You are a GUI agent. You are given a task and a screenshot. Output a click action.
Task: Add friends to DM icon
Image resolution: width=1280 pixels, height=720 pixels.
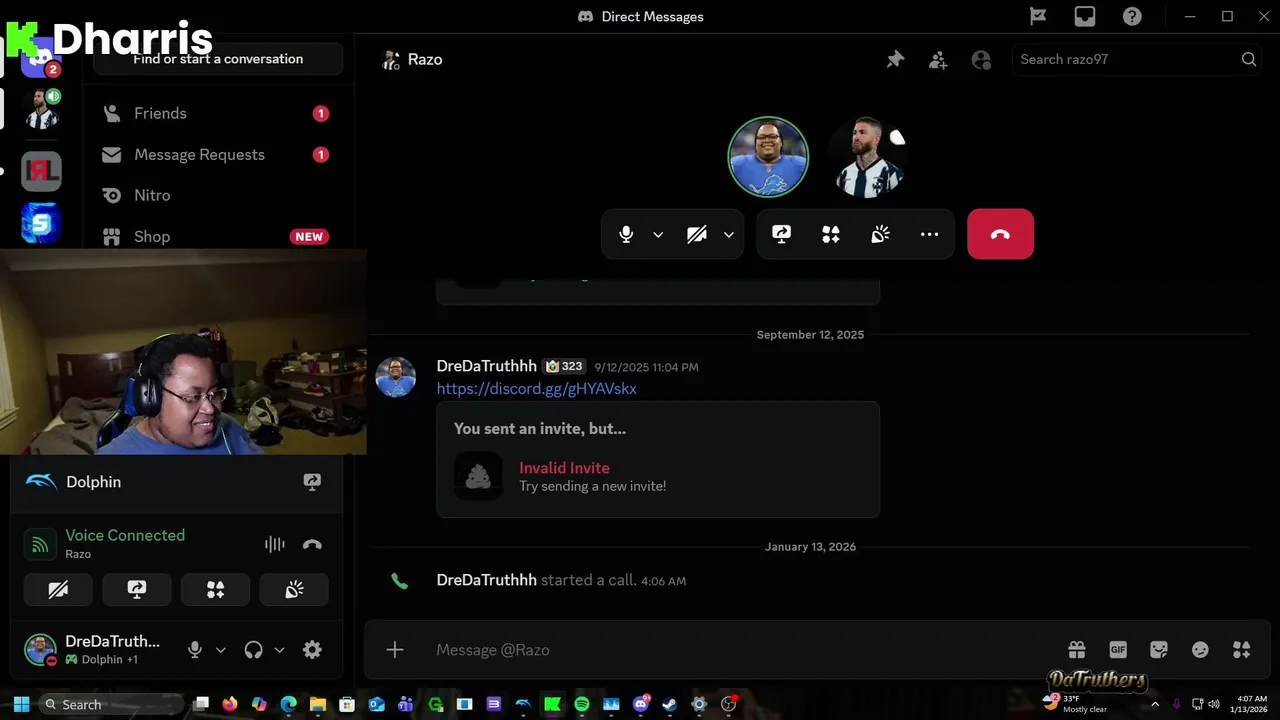point(938,60)
